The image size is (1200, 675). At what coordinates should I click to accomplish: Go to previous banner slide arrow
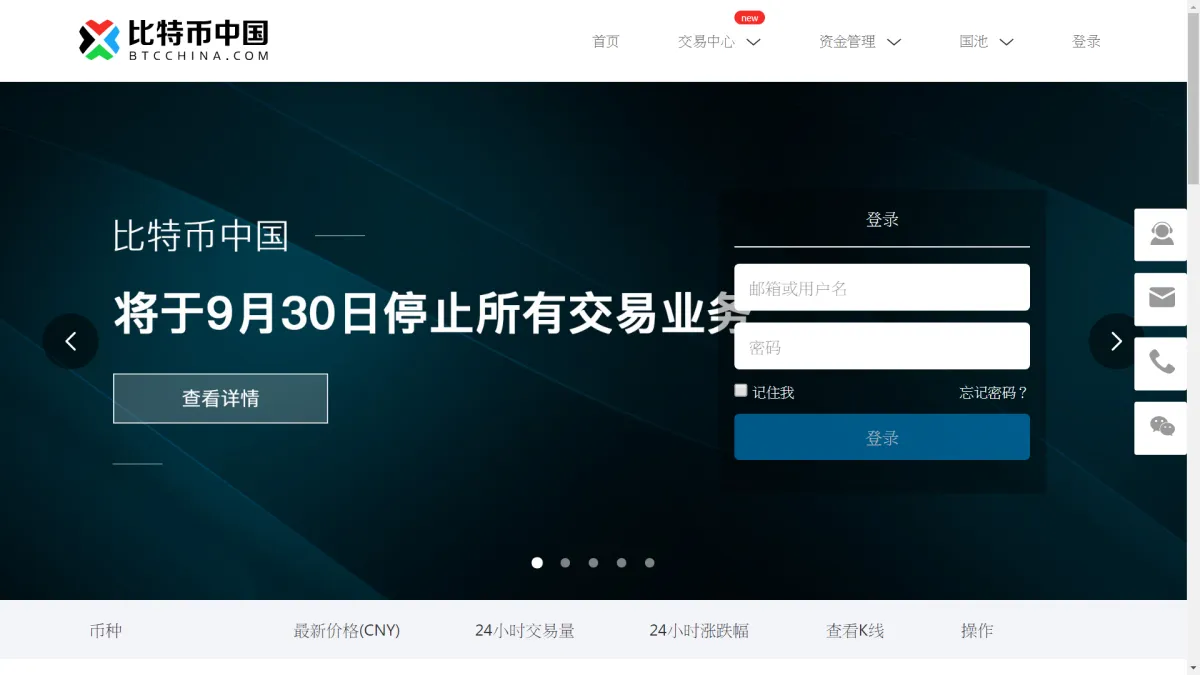[71, 341]
